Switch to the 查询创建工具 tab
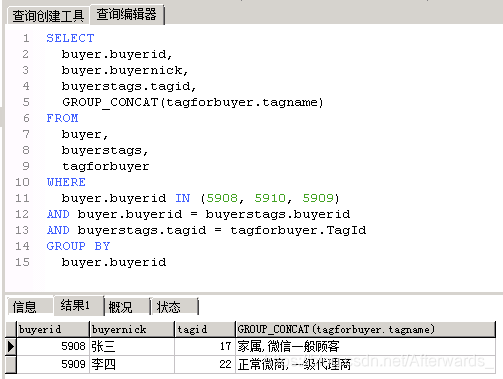This screenshot has height=379, width=503. tap(48, 16)
